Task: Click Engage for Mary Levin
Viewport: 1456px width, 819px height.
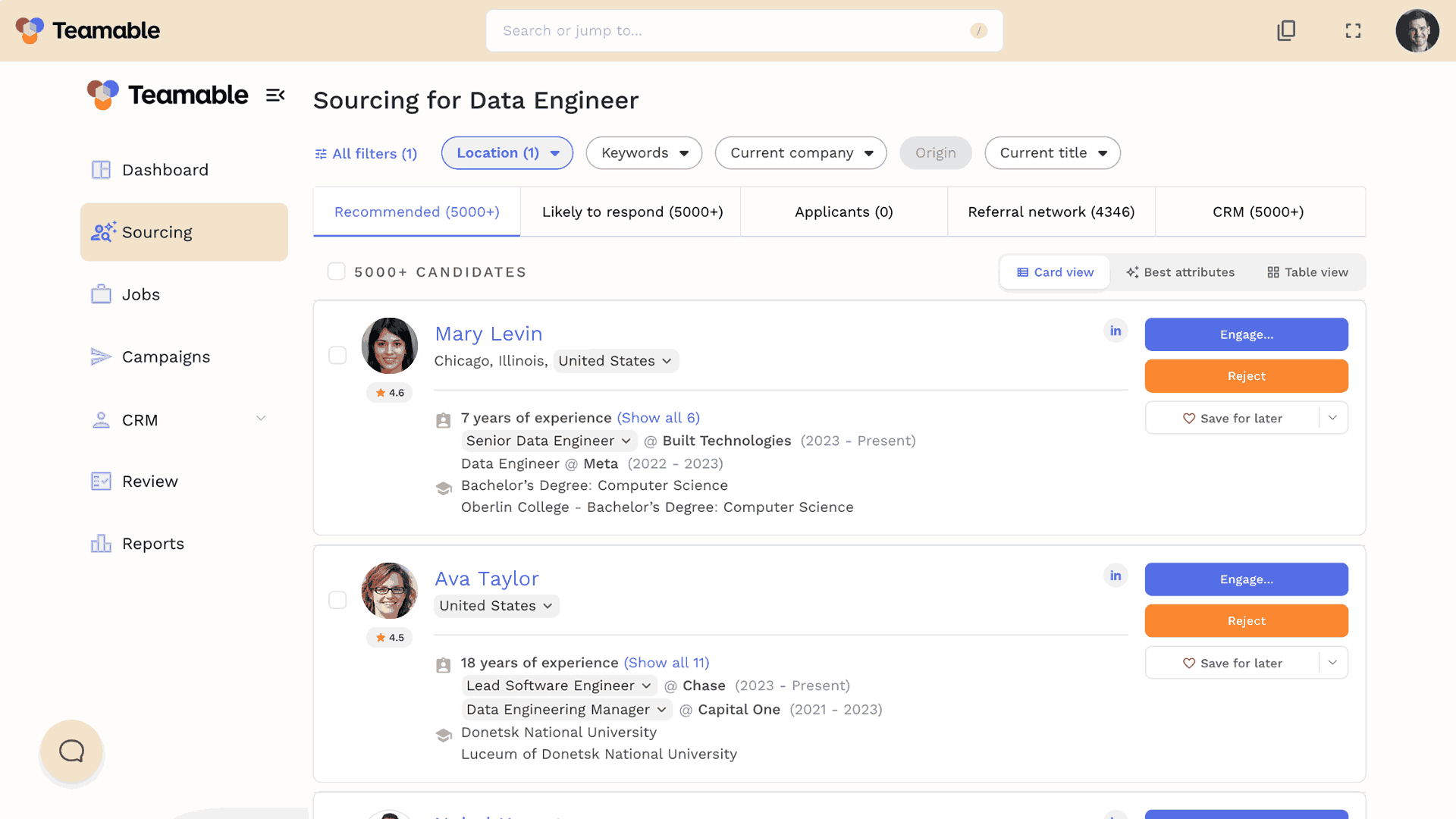Action: (1246, 334)
